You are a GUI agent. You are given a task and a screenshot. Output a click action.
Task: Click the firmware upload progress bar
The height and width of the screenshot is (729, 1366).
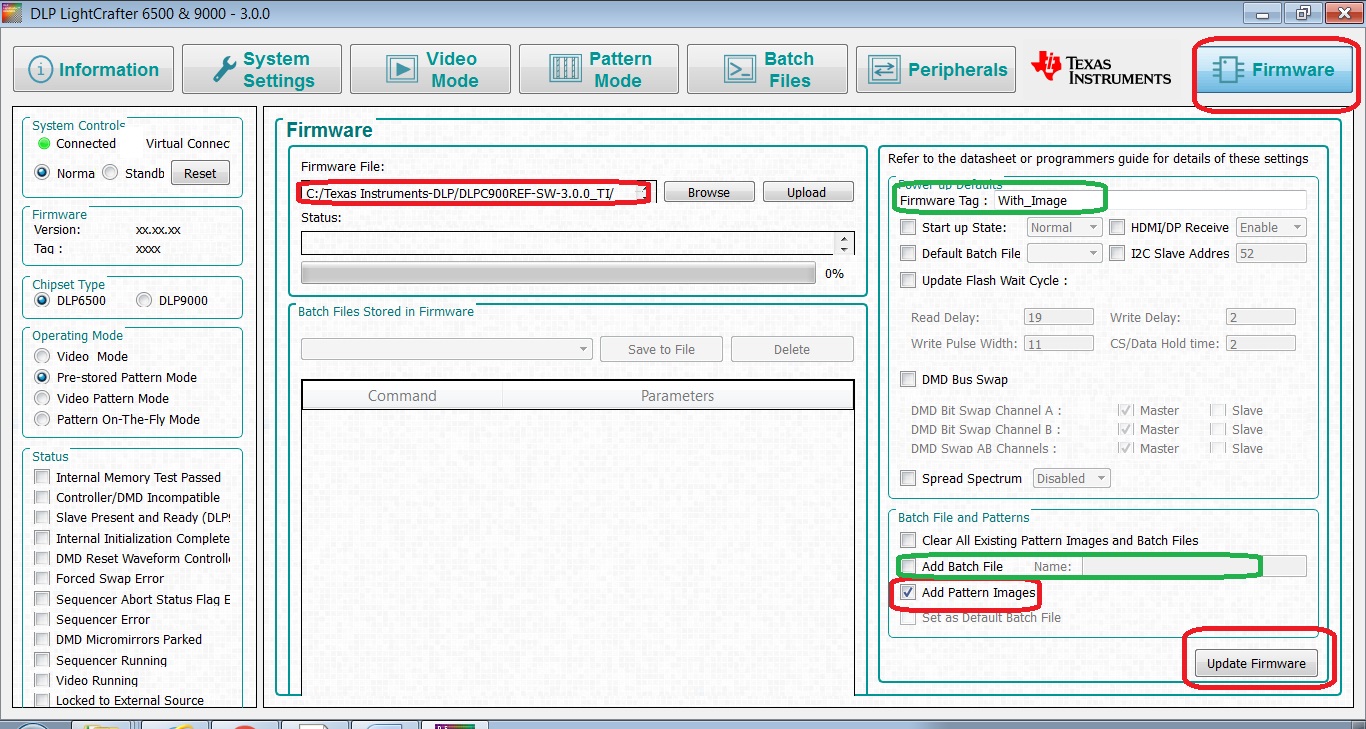point(558,273)
